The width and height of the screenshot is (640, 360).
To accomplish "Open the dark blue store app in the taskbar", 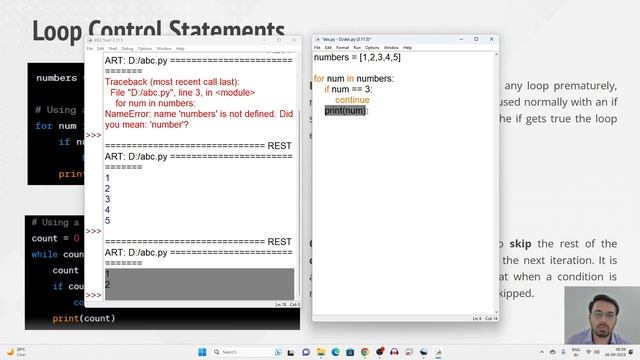I will pos(350,352).
